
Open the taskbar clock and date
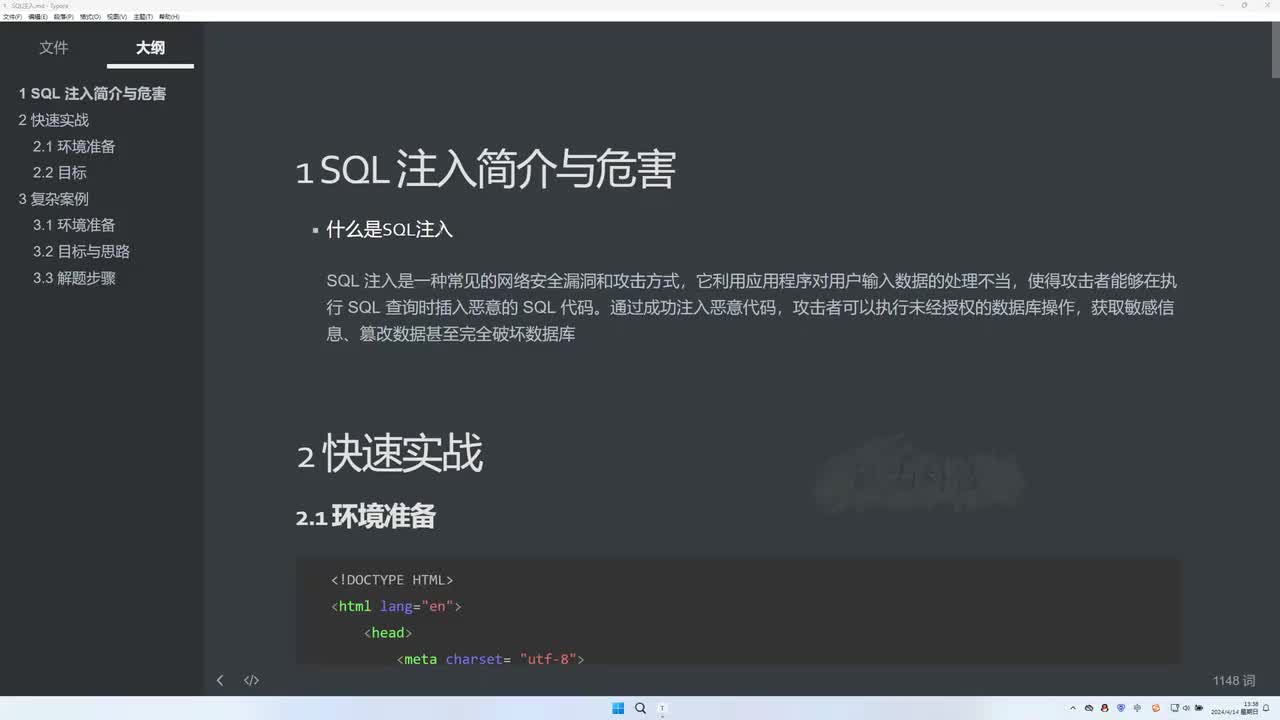1235,708
